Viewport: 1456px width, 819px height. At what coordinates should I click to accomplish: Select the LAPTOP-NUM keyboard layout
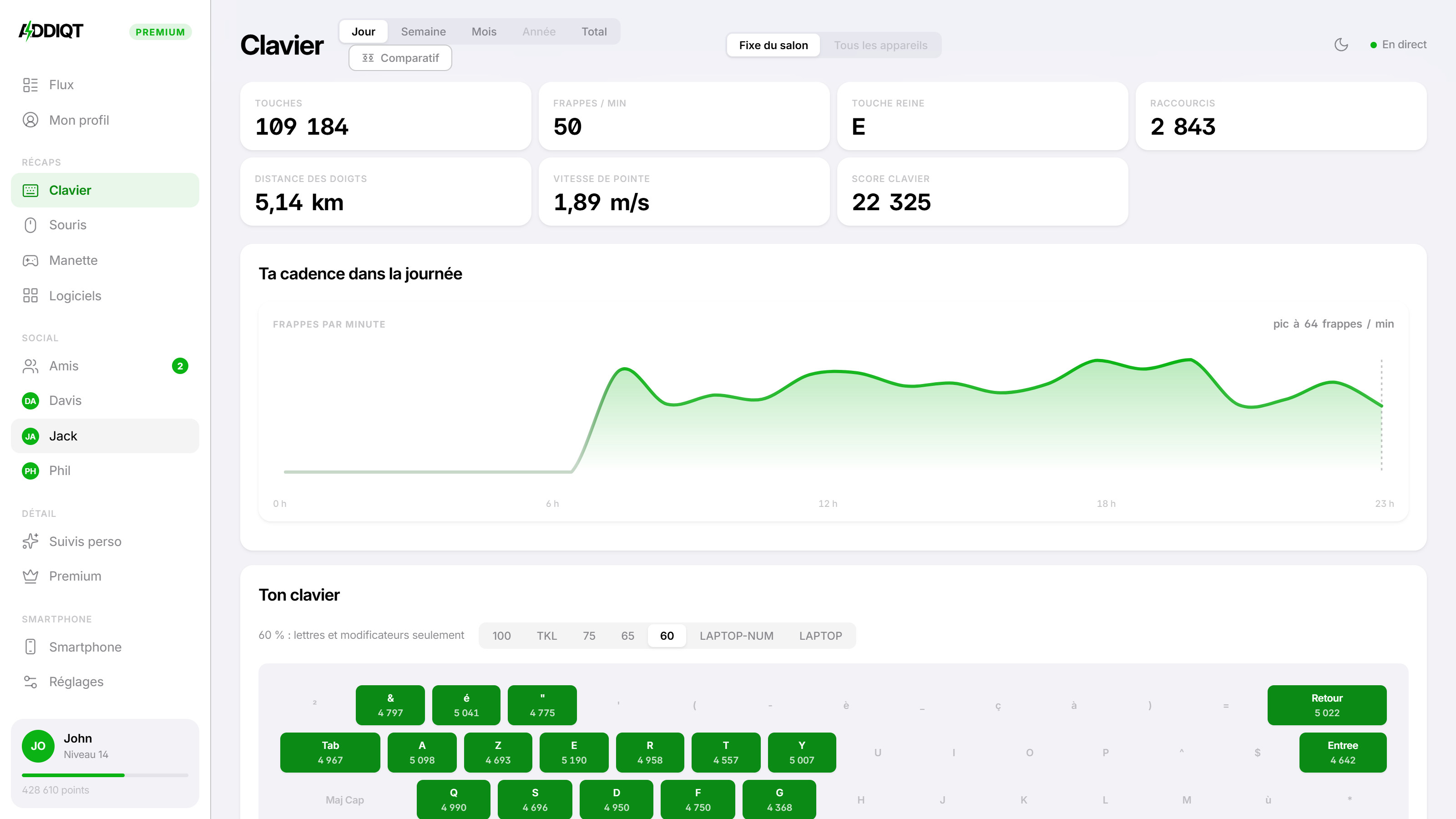737,636
